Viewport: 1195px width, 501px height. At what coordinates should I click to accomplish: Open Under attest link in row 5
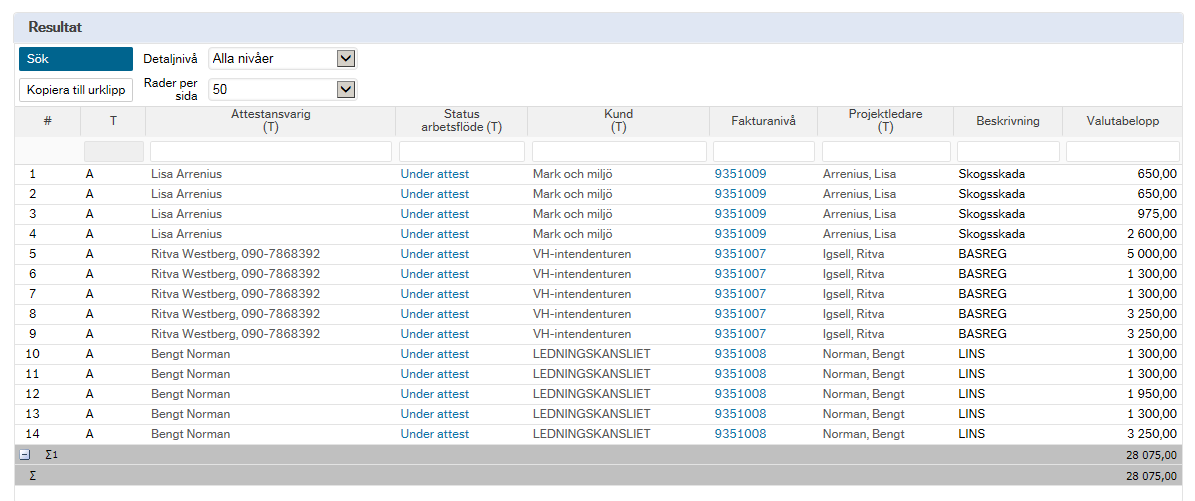coord(434,254)
